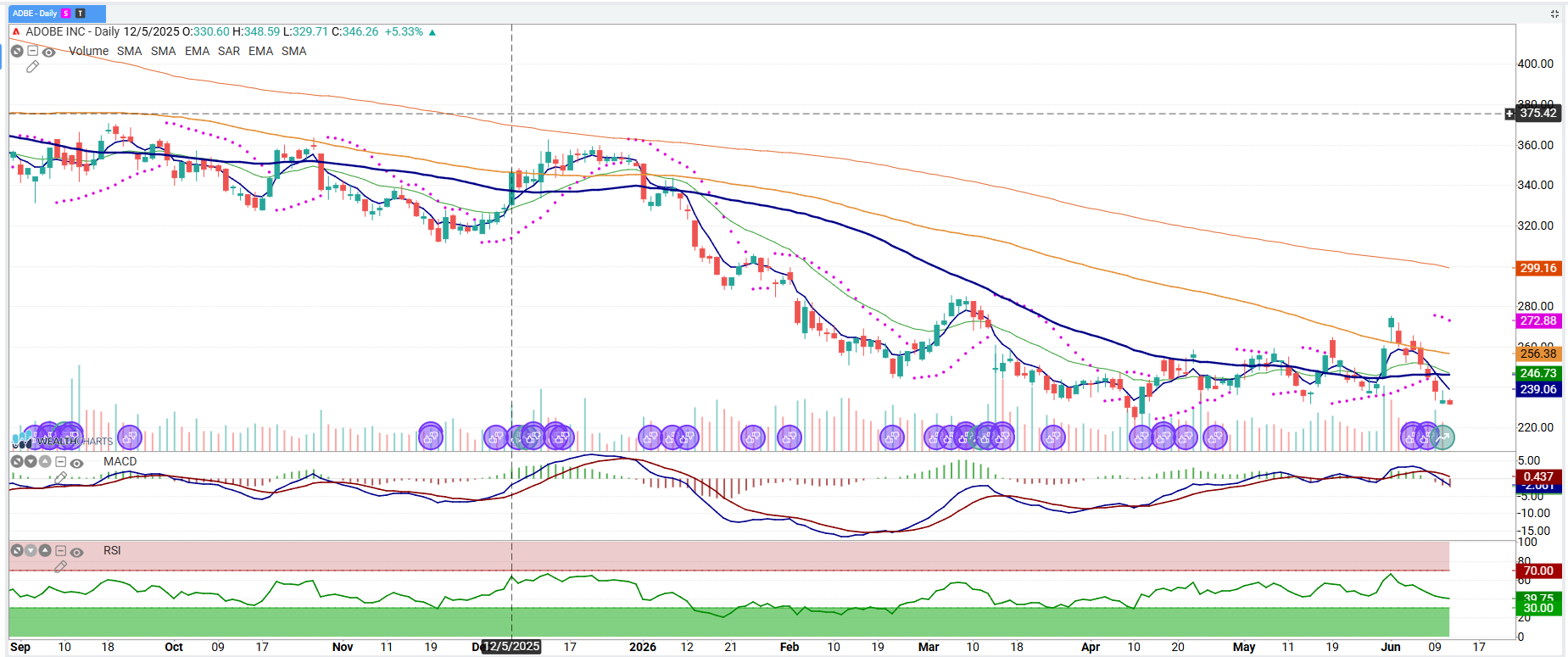Click the red 70.00 RSI level tag
Image resolution: width=1568 pixels, height=657 pixels.
(x=1538, y=571)
